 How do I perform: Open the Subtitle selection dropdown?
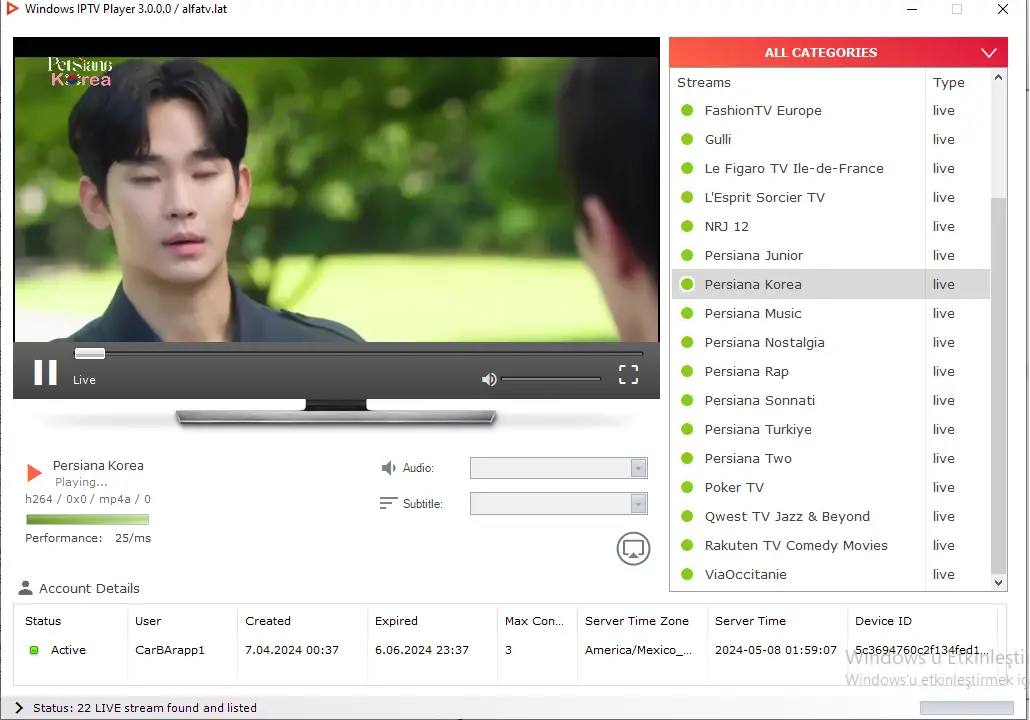point(558,504)
